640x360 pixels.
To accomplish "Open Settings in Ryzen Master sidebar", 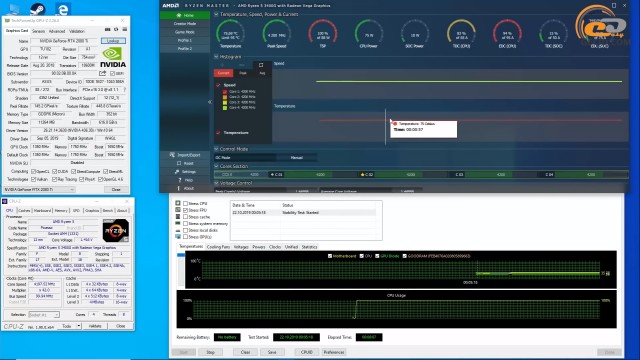I will 185,172.
